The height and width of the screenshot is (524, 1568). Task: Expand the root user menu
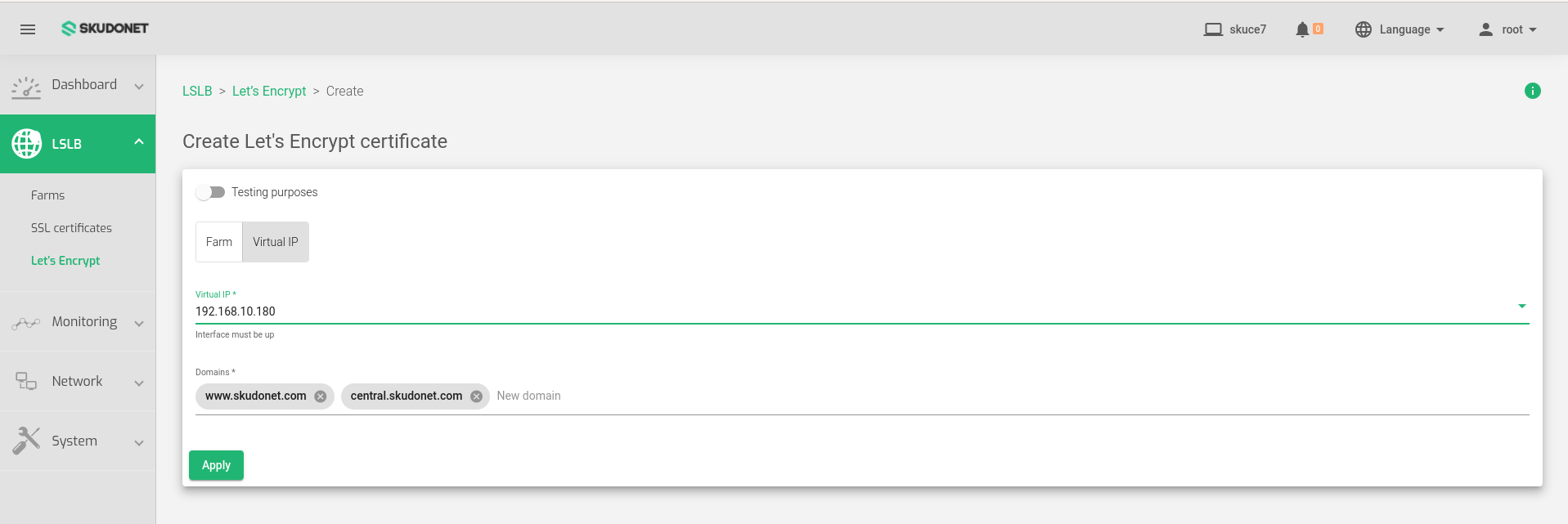coord(1507,29)
